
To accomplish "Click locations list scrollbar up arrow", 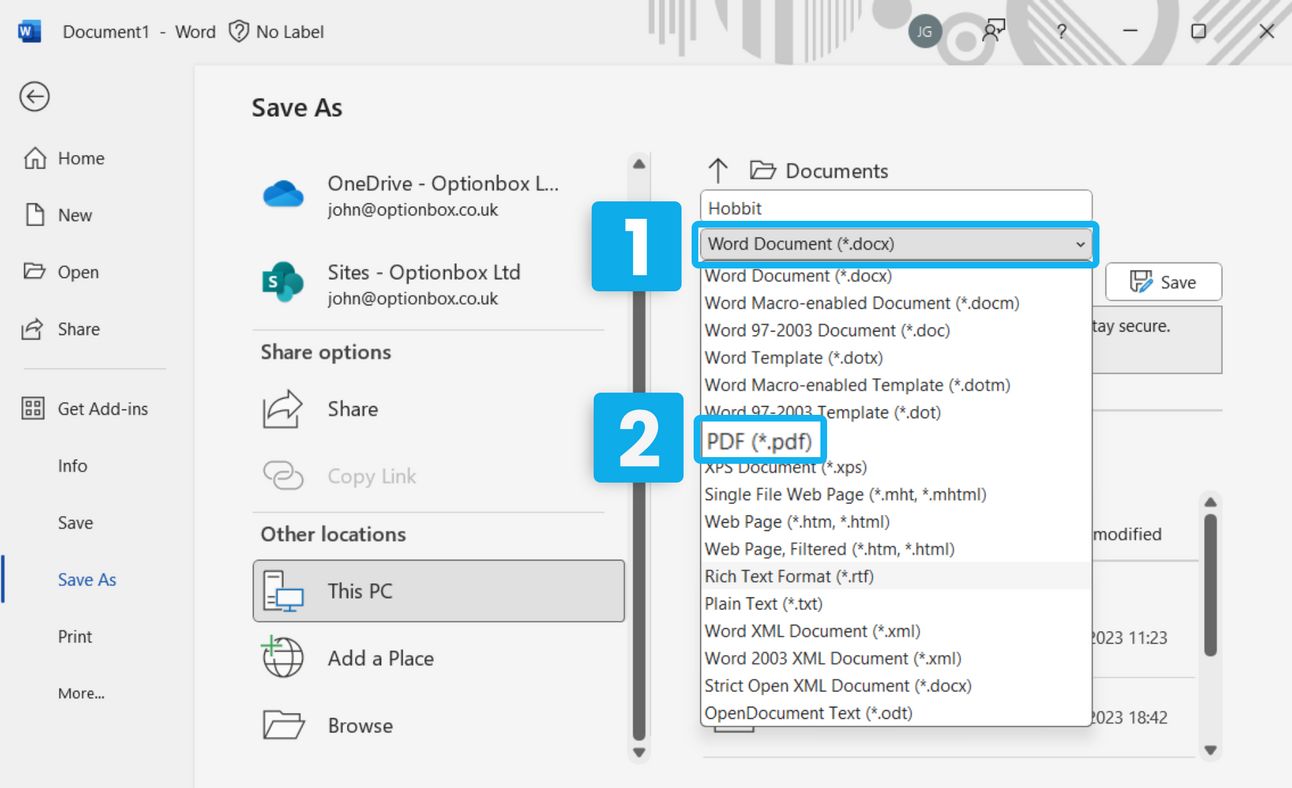I will click(x=640, y=164).
